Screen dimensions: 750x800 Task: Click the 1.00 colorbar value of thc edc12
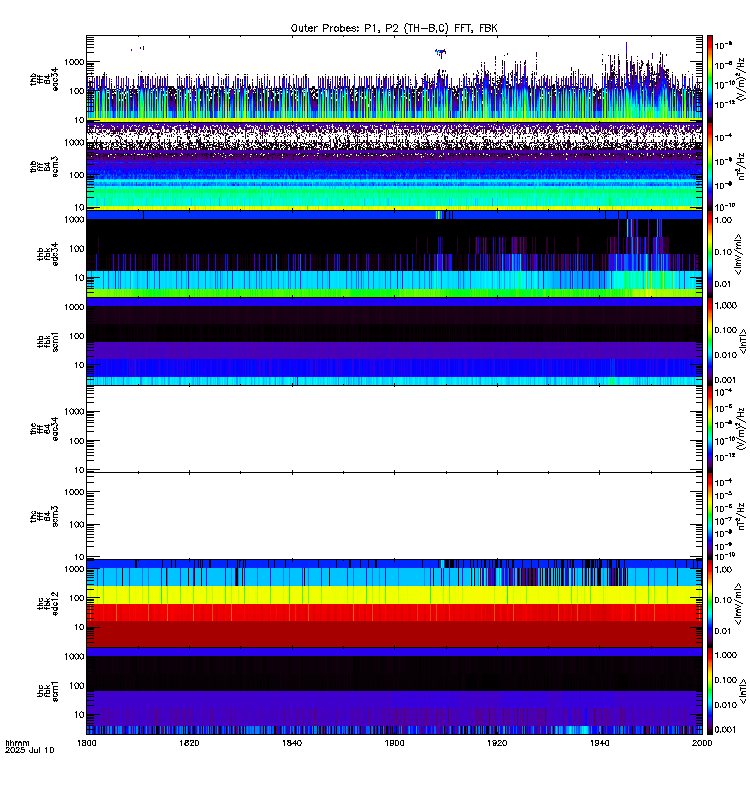[x=723, y=569]
